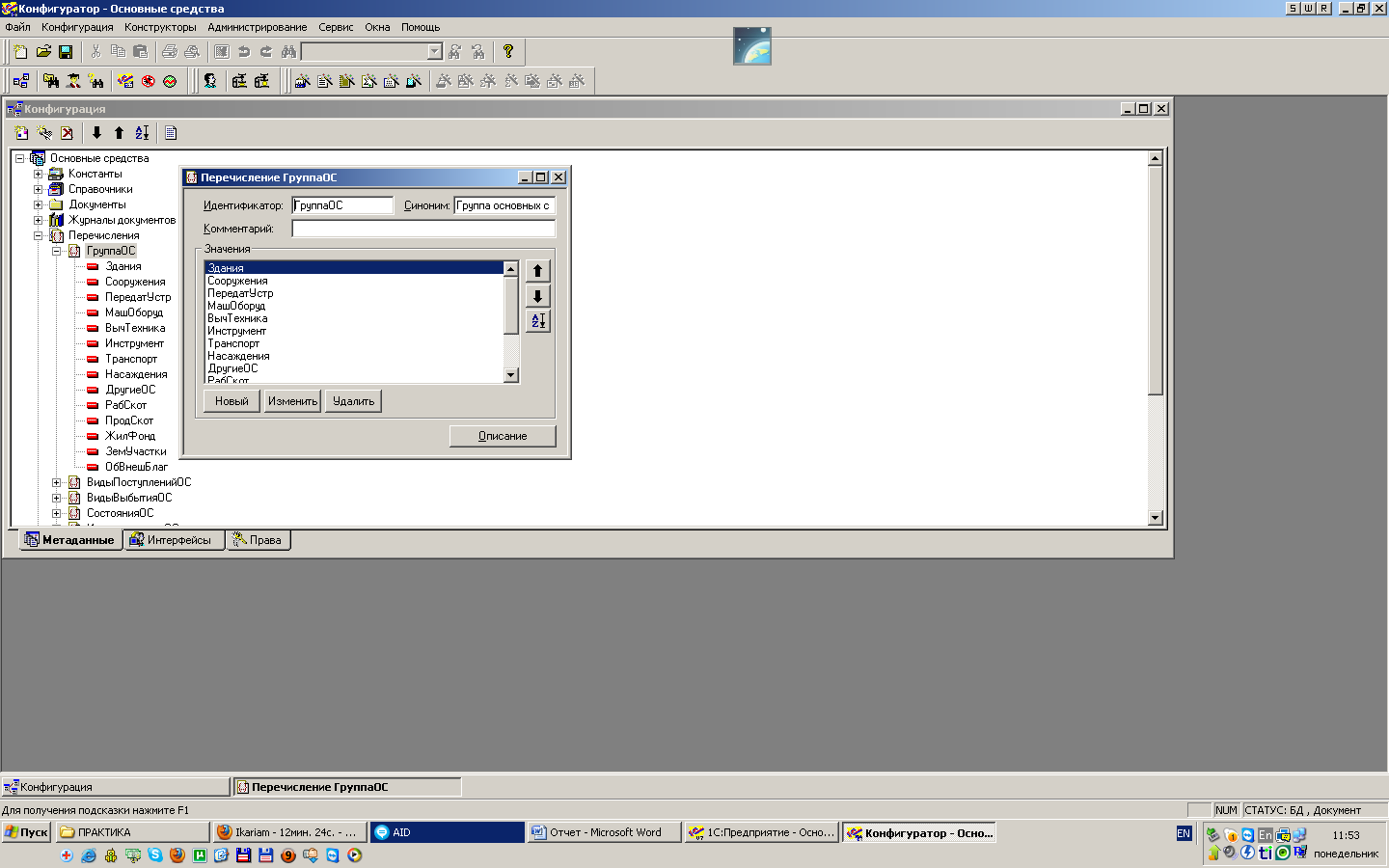Image resolution: width=1389 pixels, height=868 pixels.
Task: Open the Конструкторы menu
Action: tap(160, 27)
